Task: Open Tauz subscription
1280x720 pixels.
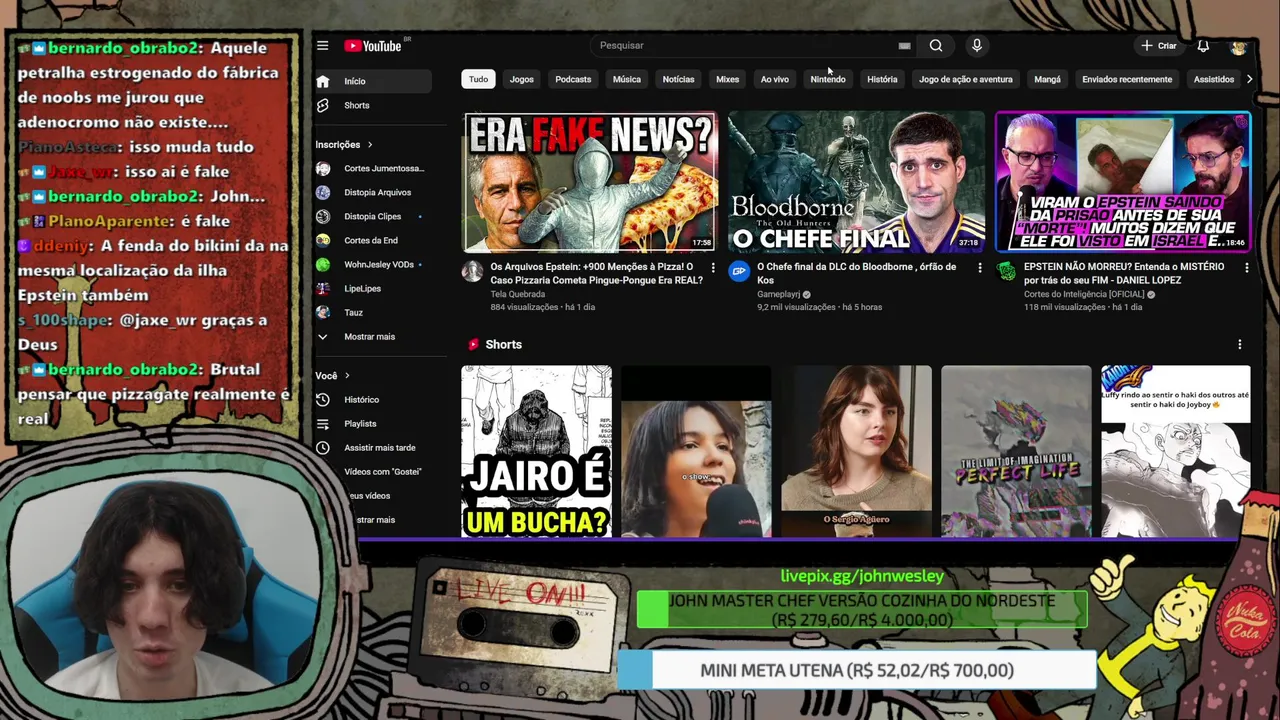Action: (x=372, y=312)
